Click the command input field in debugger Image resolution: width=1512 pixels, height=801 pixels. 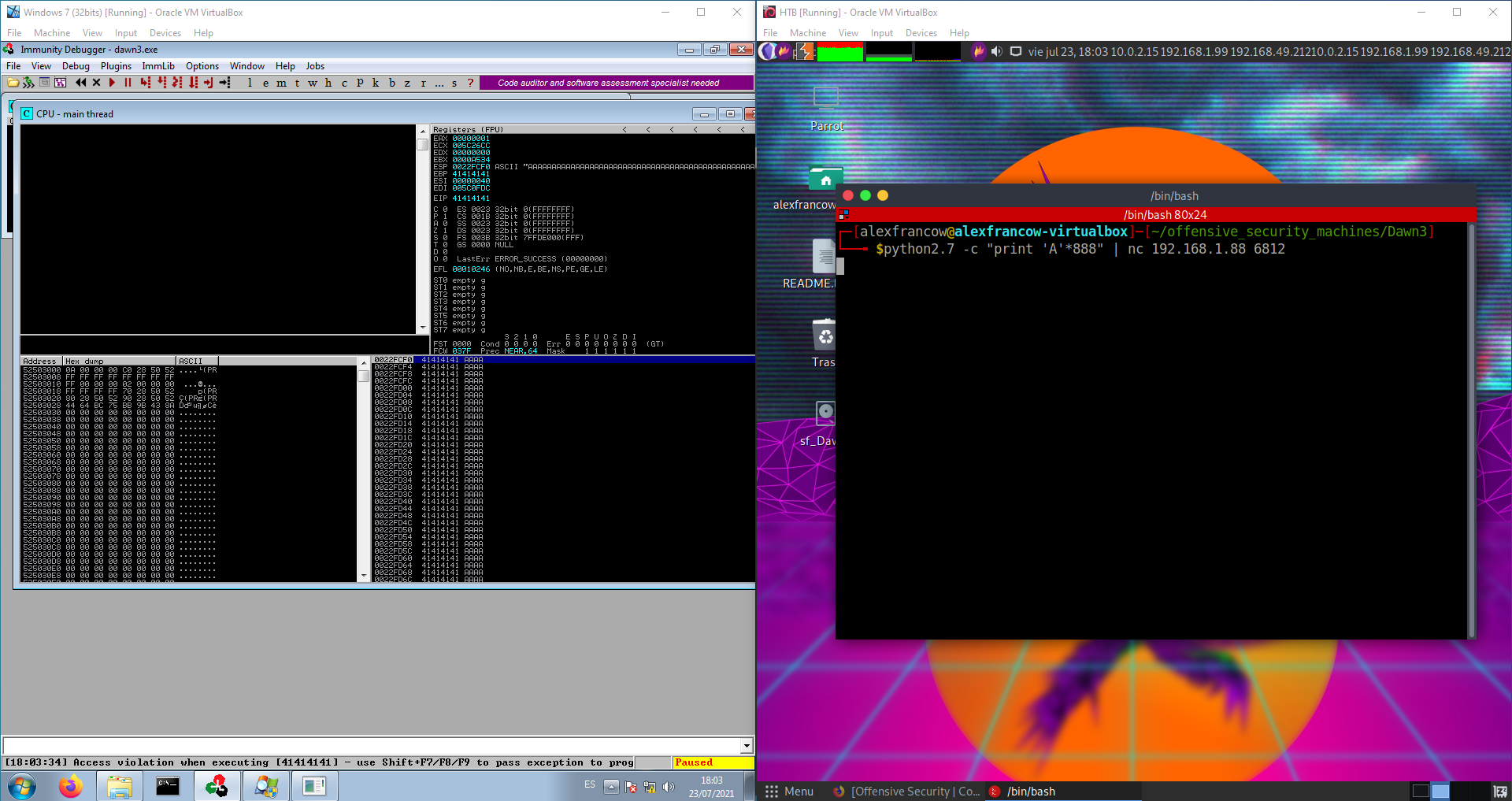click(372, 745)
